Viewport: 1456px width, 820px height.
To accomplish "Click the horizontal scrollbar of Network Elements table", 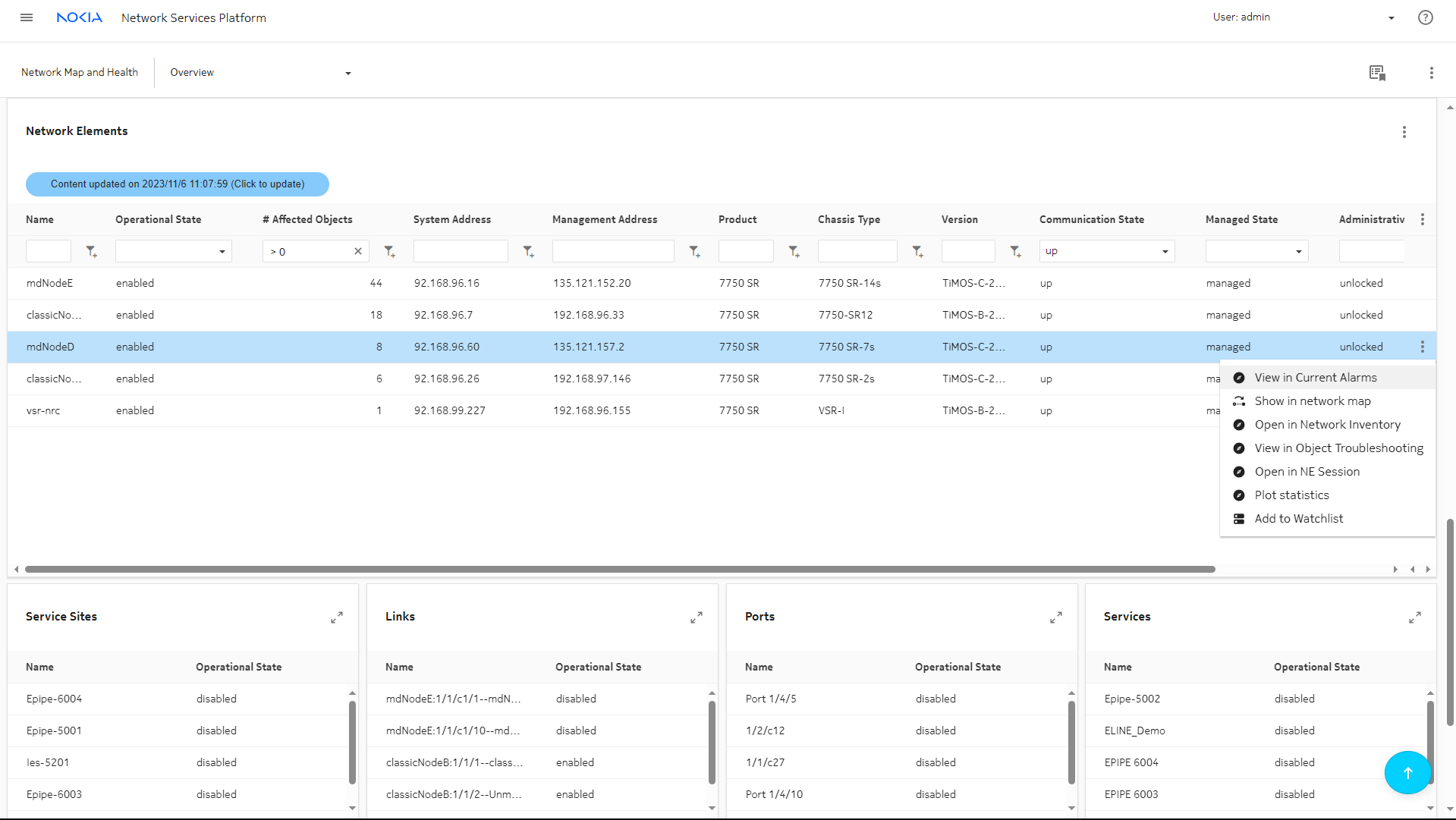I will (619, 569).
